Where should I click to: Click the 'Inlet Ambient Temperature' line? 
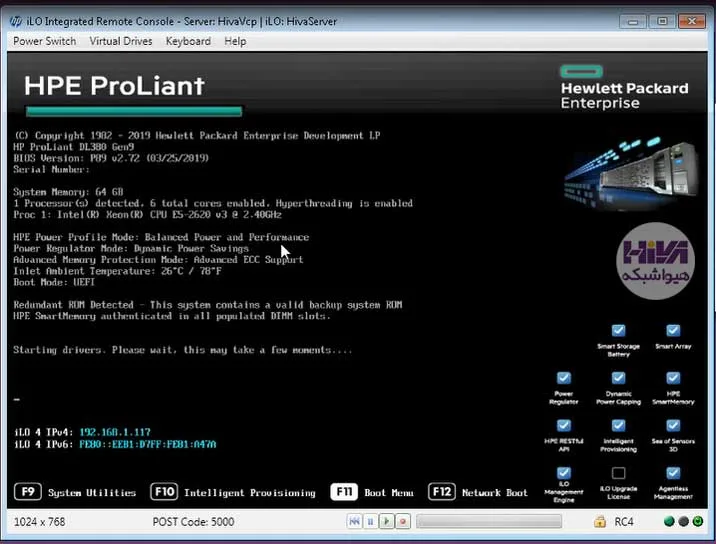[117, 271]
